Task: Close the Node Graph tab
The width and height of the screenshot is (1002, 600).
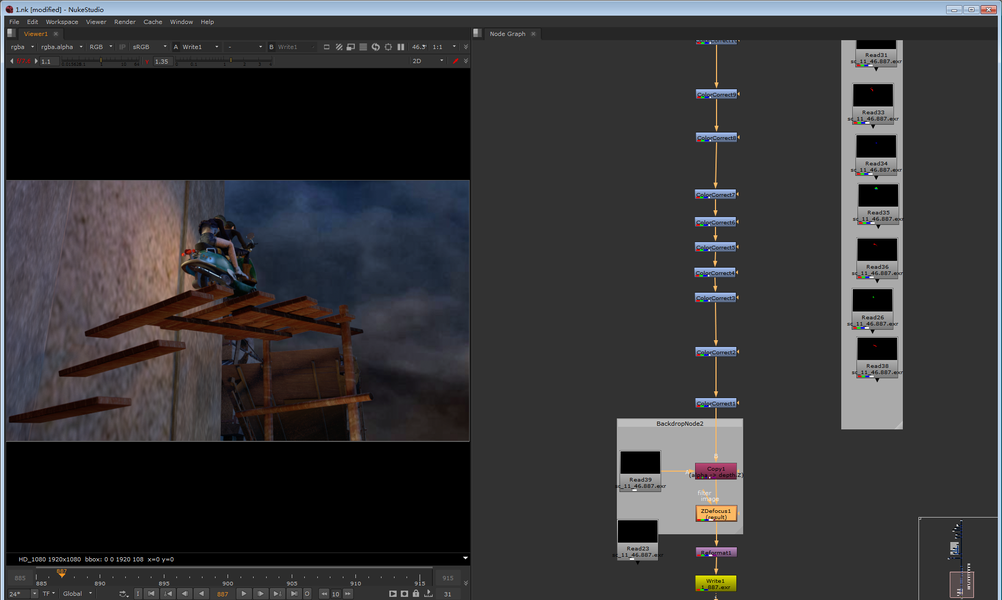Action: pyautogui.click(x=533, y=34)
